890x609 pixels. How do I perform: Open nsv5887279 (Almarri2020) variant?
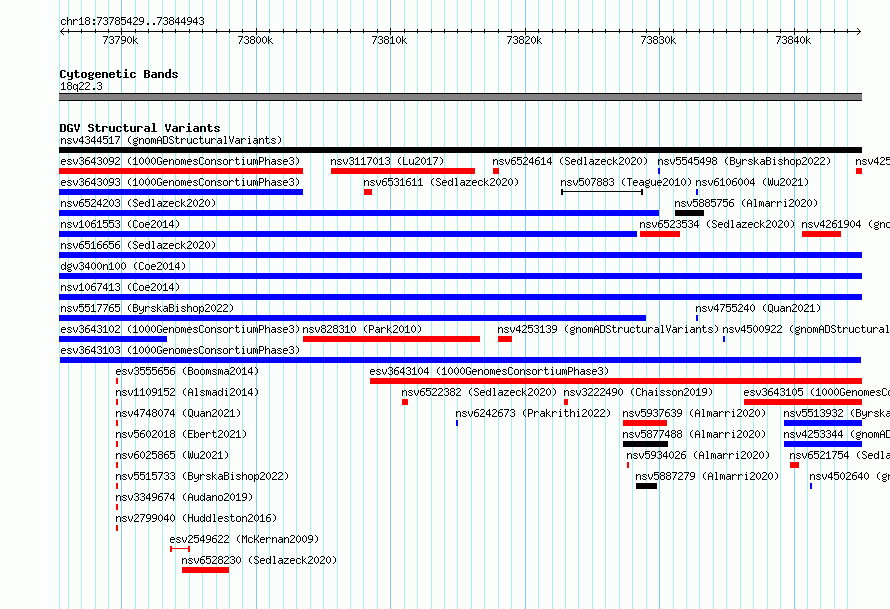pos(707,476)
